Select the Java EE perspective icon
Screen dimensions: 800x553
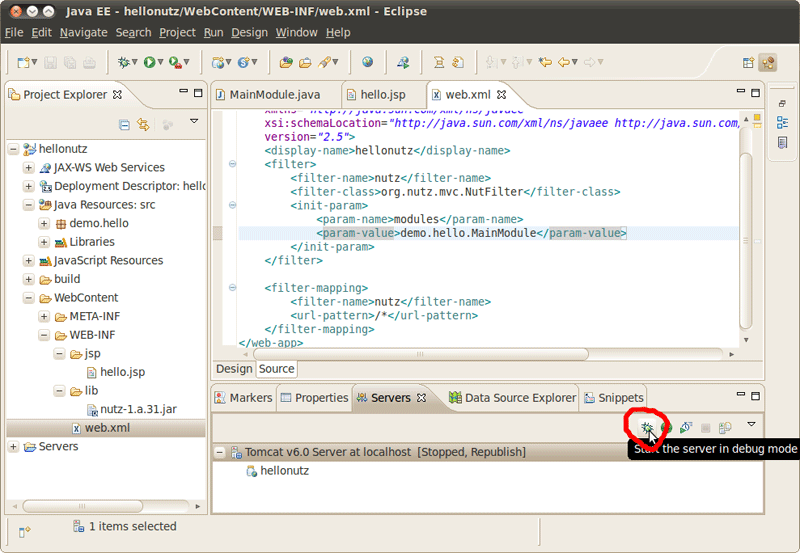coord(768,62)
